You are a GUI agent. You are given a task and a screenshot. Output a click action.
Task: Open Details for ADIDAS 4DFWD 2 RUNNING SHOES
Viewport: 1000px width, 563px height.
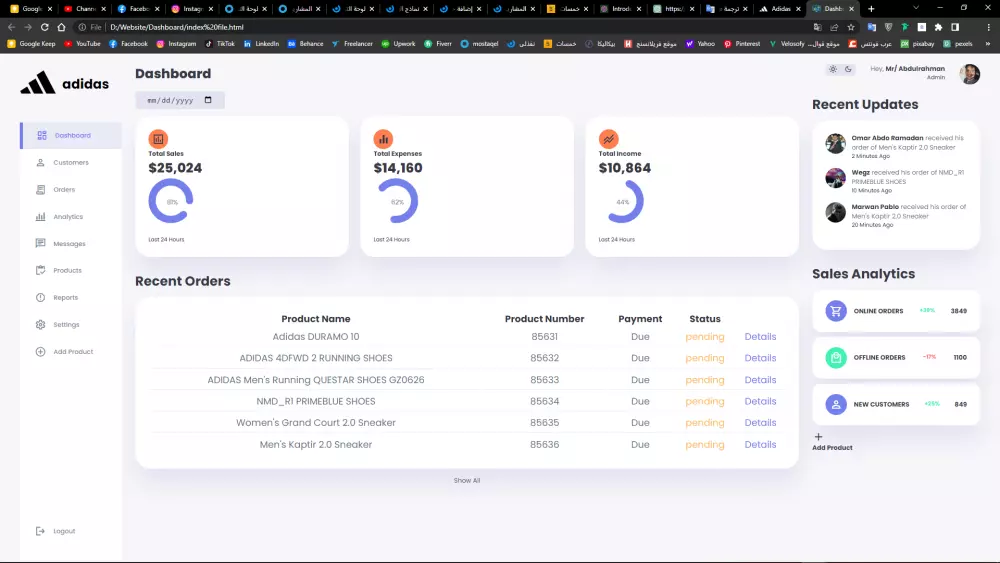tap(760, 358)
